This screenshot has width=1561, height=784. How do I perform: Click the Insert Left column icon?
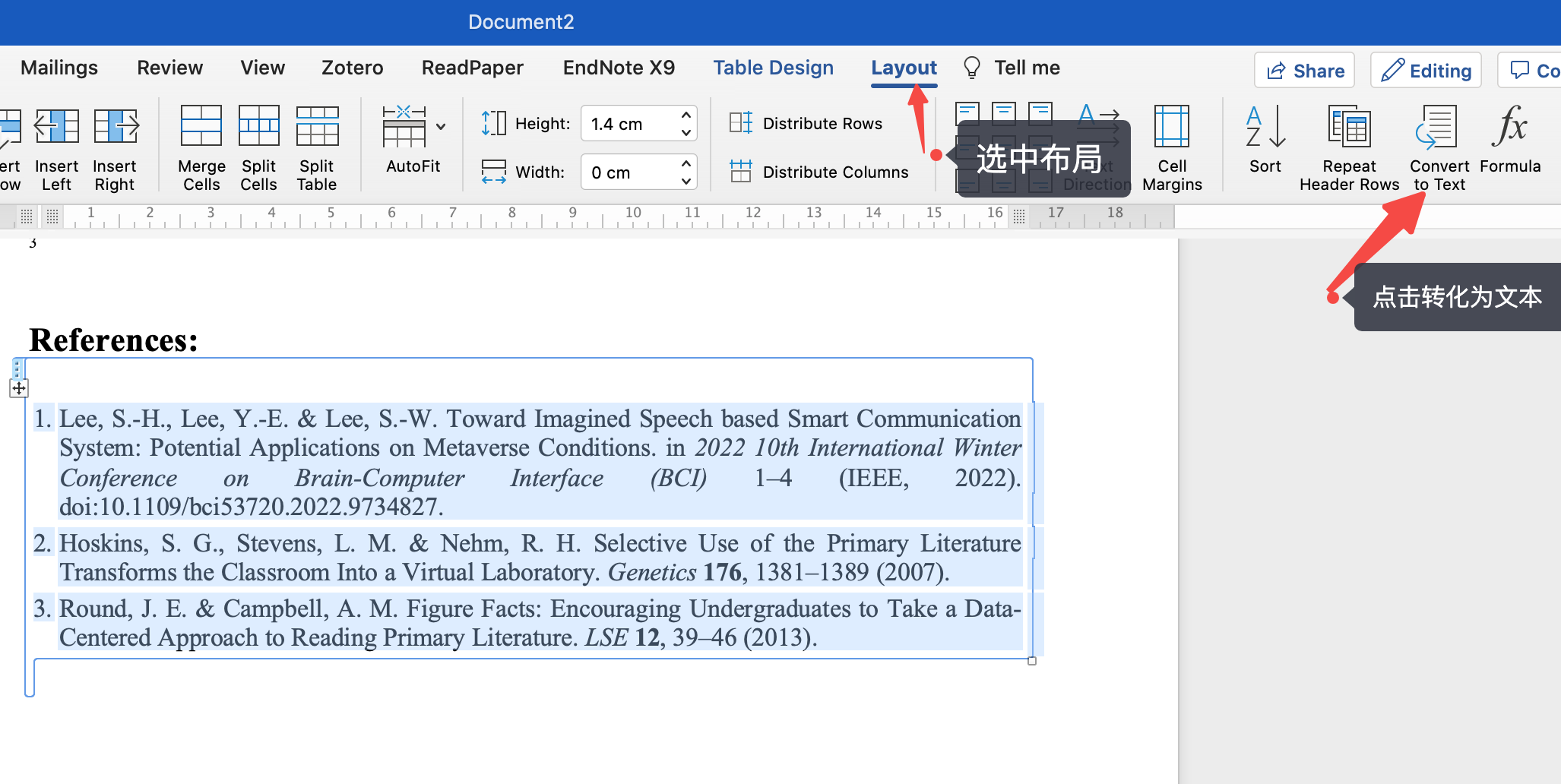click(57, 126)
